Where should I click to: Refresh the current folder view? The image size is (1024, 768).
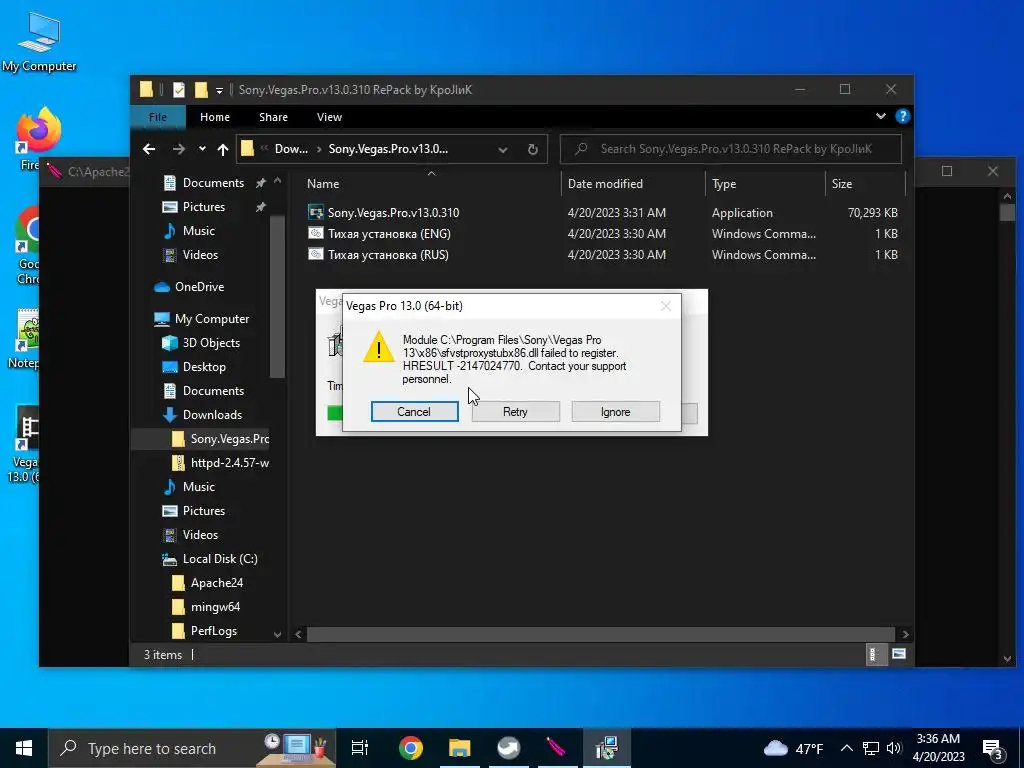(532, 150)
